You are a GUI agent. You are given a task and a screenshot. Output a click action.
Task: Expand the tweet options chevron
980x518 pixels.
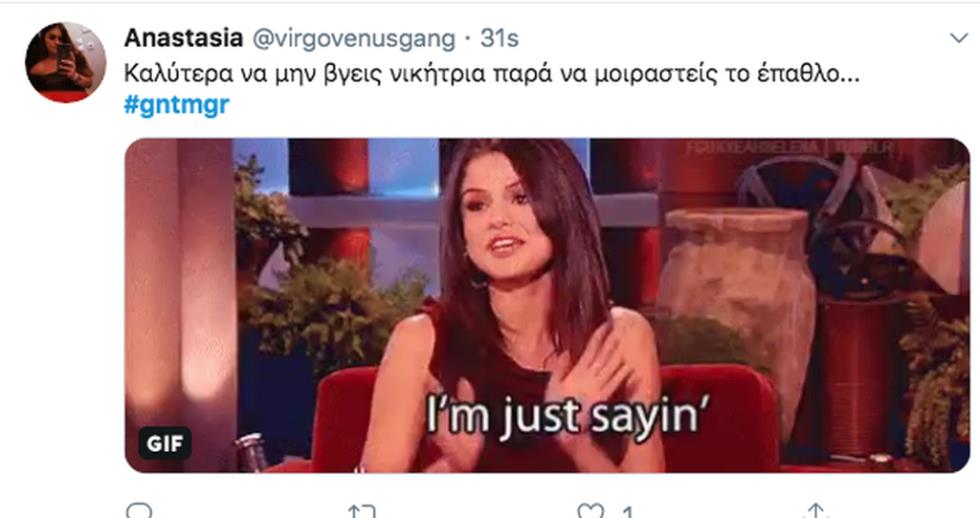coord(959,38)
